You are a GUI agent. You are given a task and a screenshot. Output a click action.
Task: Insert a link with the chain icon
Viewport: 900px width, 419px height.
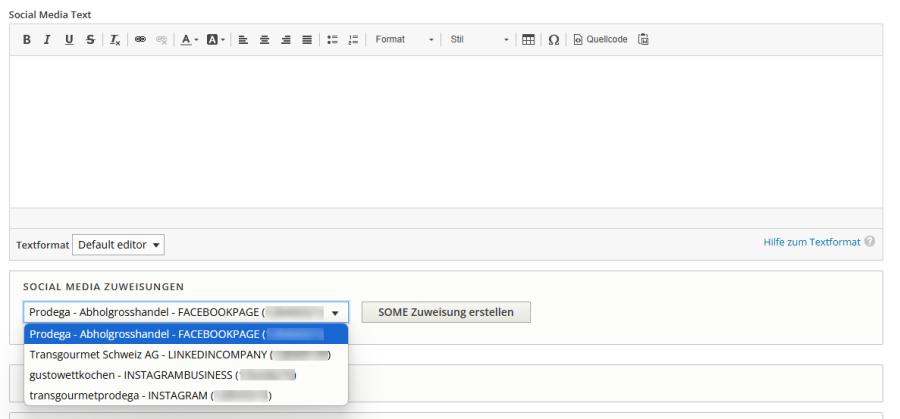[140, 40]
